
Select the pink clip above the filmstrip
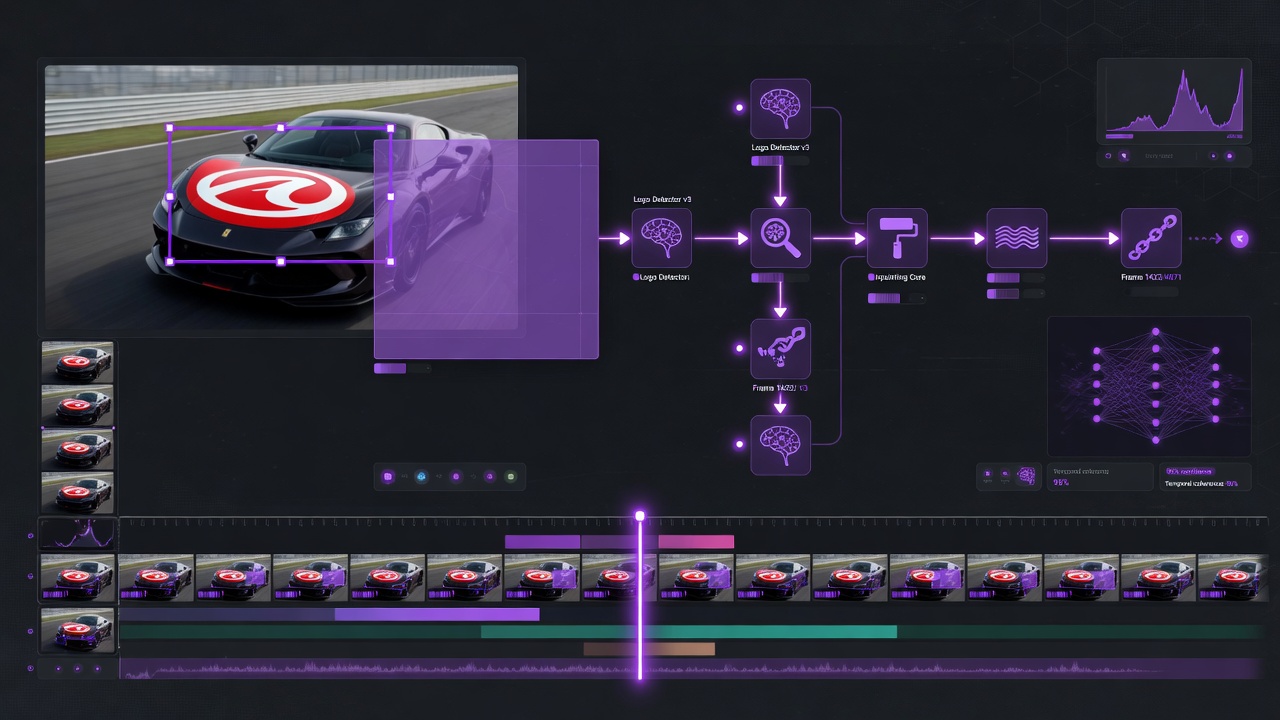[696, 542]
